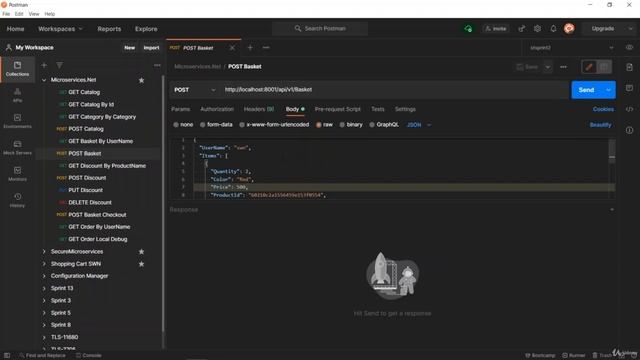
Task: Click the Import button
Action: coord(151,48)
